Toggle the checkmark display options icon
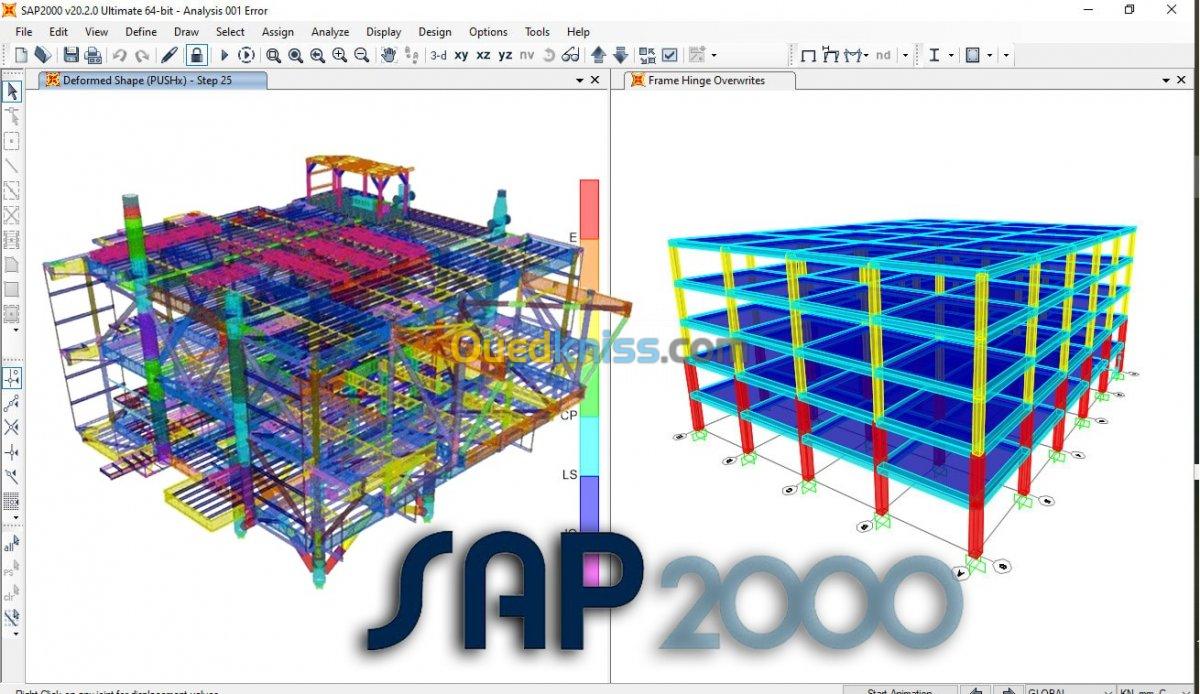 click(x=670, y=56)
